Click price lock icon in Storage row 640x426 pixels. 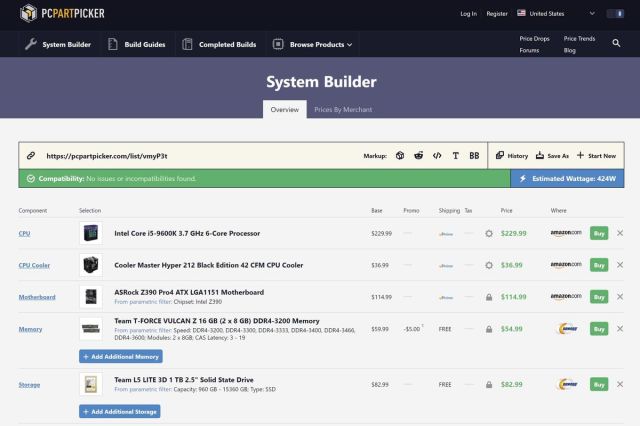pos(489,384)
